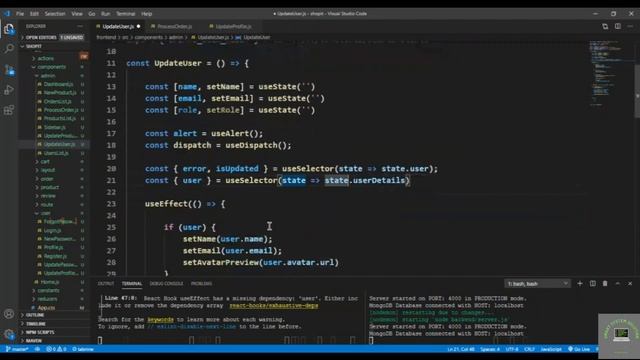640x360 pixels.
Task: Open UsersList.js in the file tree
Action: [x=56, y=153]
